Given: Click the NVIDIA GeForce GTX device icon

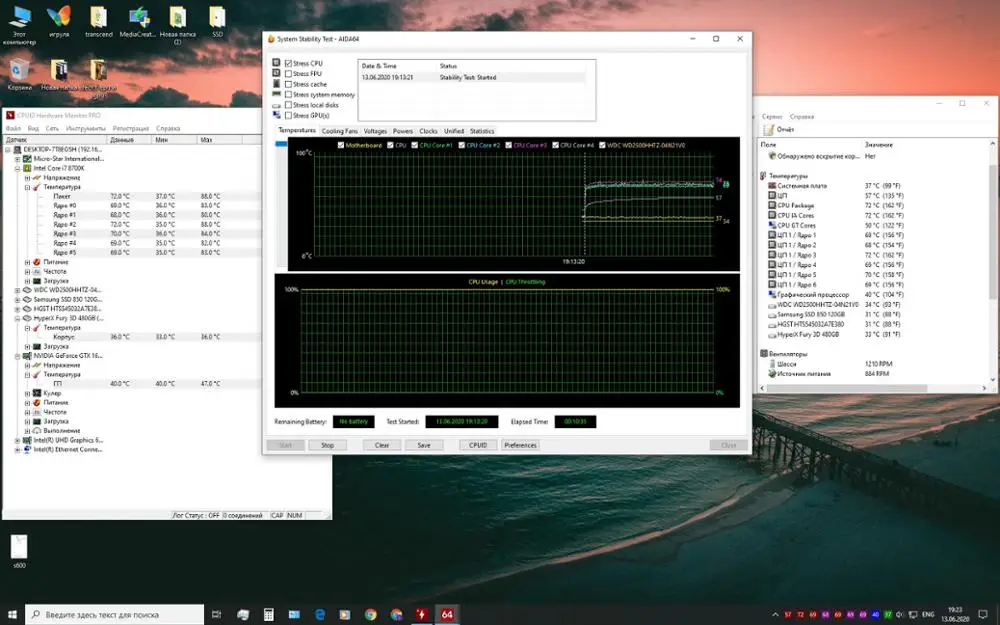Looking at the screenshot, I should (x=28, y=355).
